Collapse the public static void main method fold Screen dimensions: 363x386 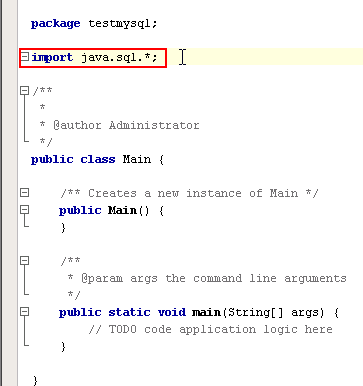click(24, 312)
